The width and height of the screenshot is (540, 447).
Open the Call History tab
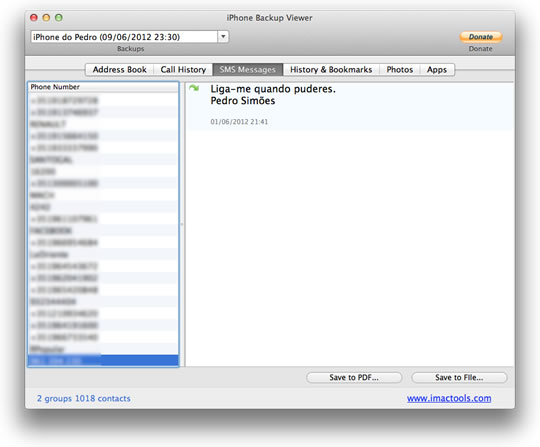(183, 70)
